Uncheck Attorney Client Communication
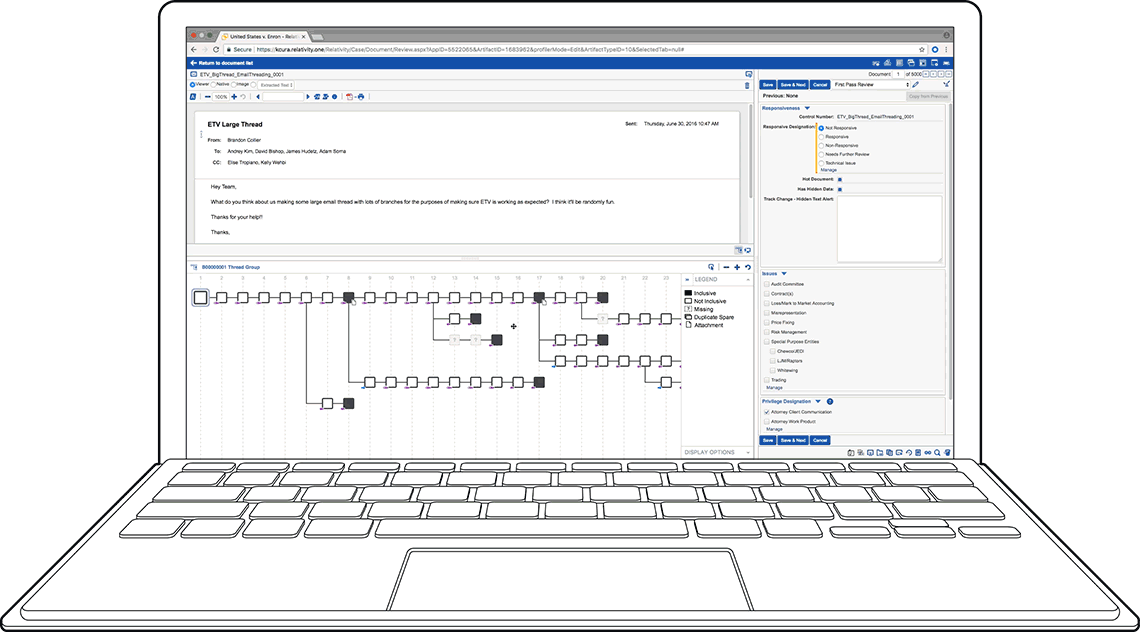 [x=766, y=410]
